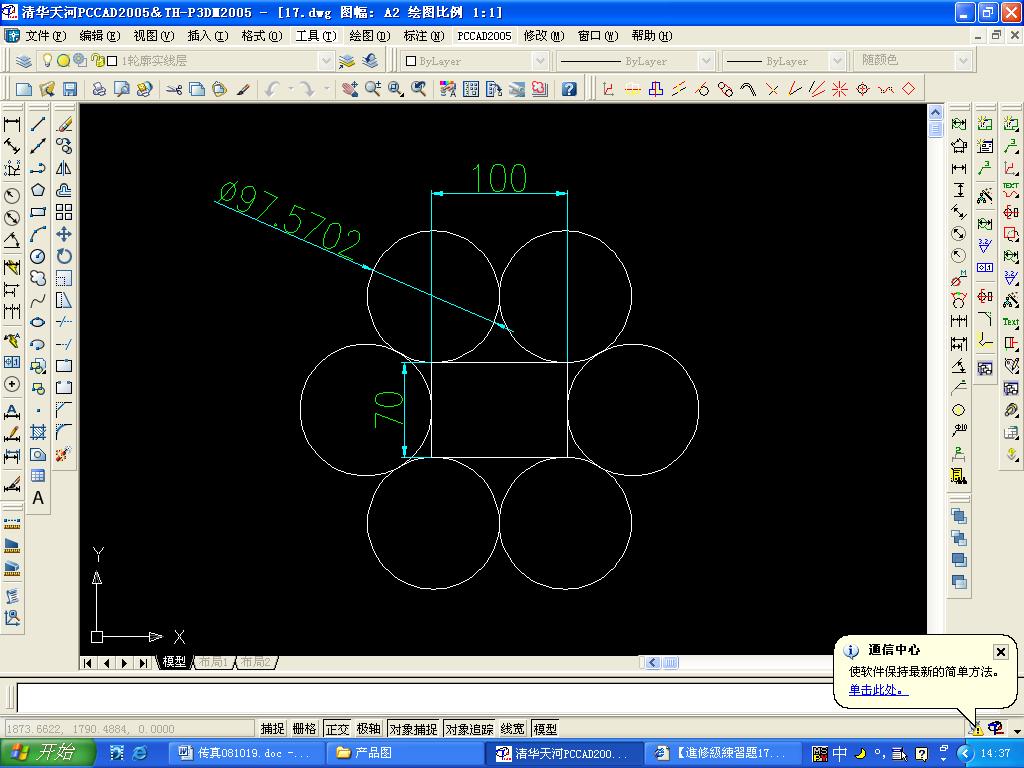1024x768 pixels.
Task: Click vertical scrollbar up arrow
Action: 935,112
